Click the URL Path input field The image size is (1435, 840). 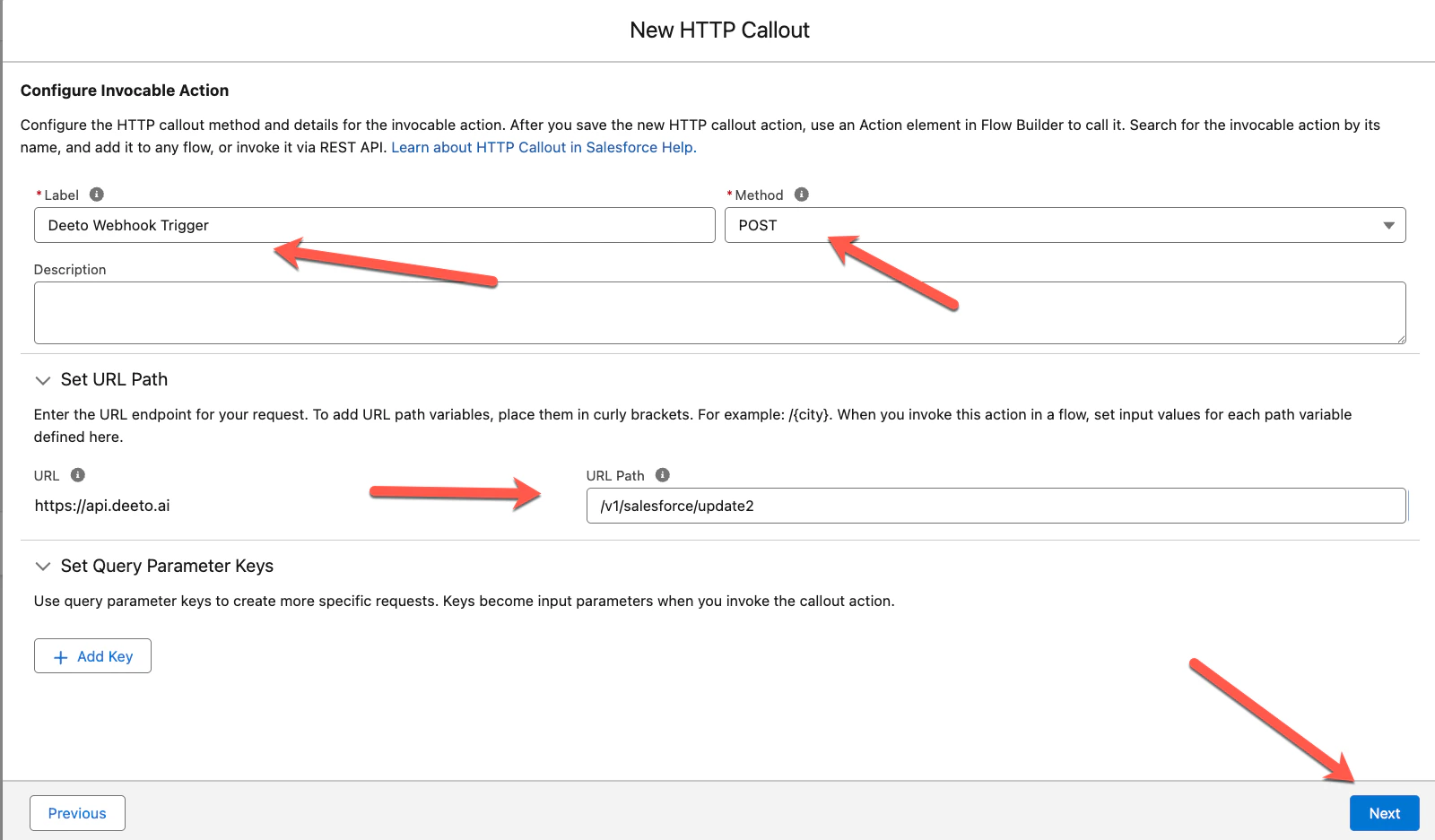point(996,506)
